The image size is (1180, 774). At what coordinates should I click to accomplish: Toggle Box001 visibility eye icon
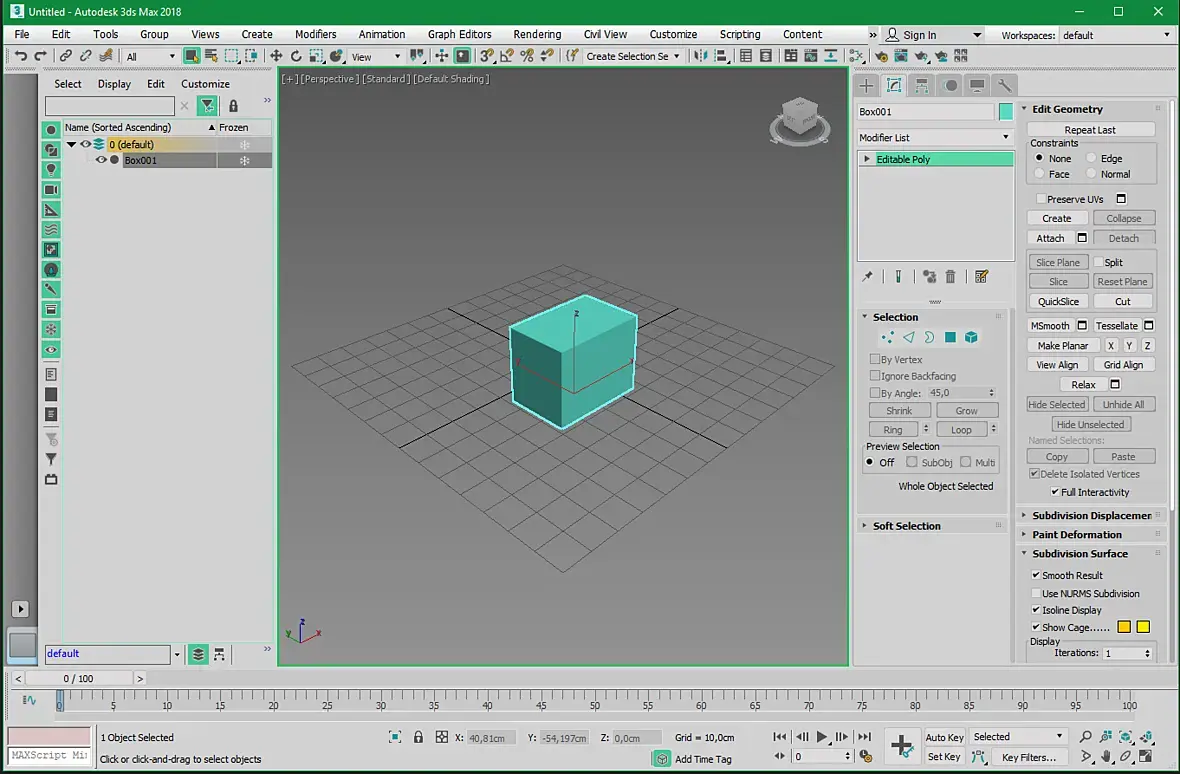[101, 160]
